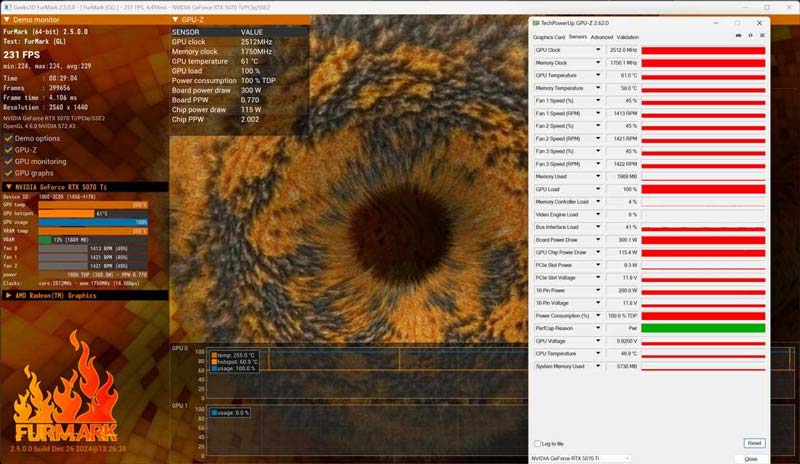The width and height of the screenshot is (800, 464).
Task: Collapse the Demo monitor panel
Action: 7,19
